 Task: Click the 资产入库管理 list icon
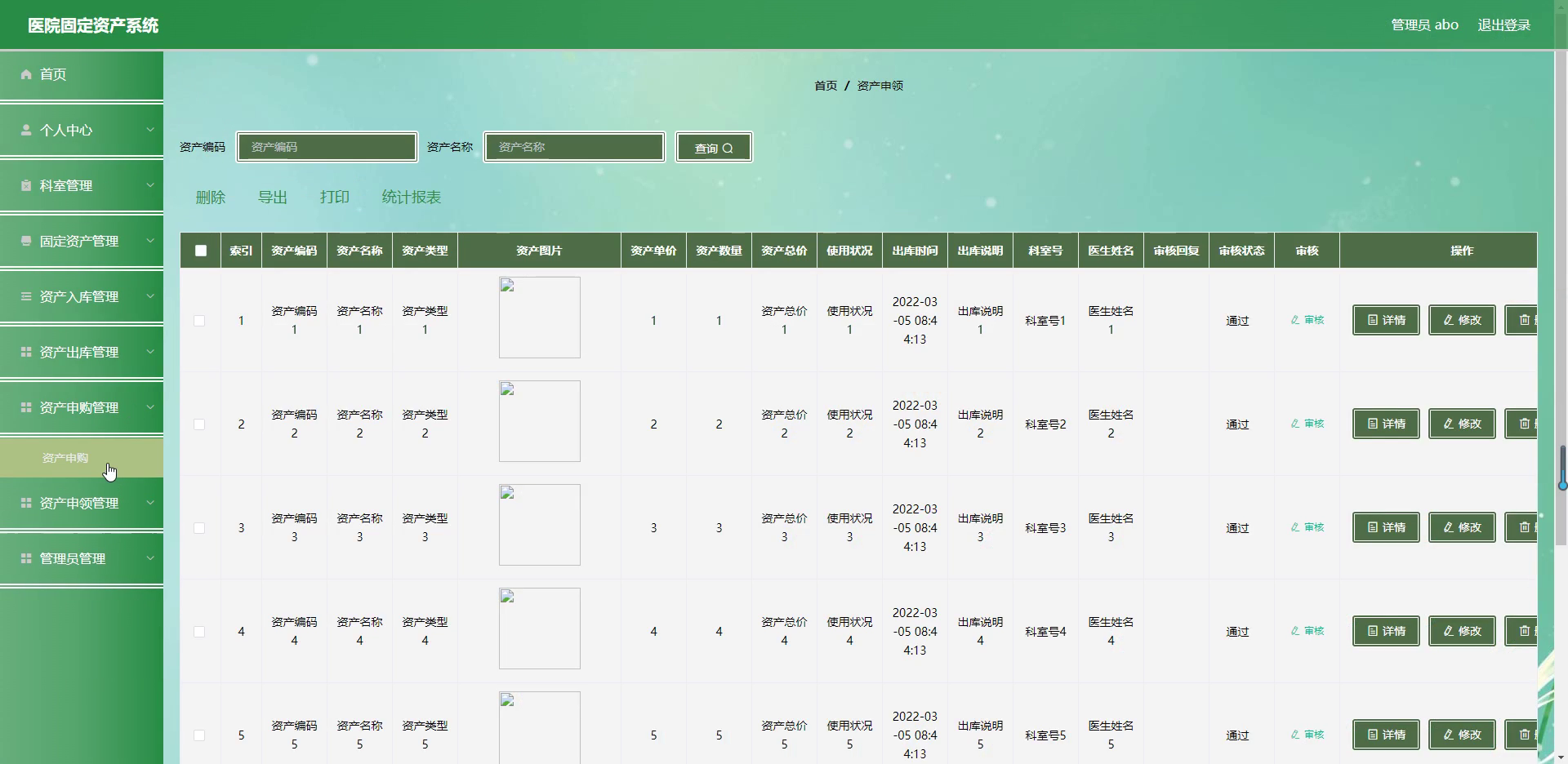[x=26, y=296]
